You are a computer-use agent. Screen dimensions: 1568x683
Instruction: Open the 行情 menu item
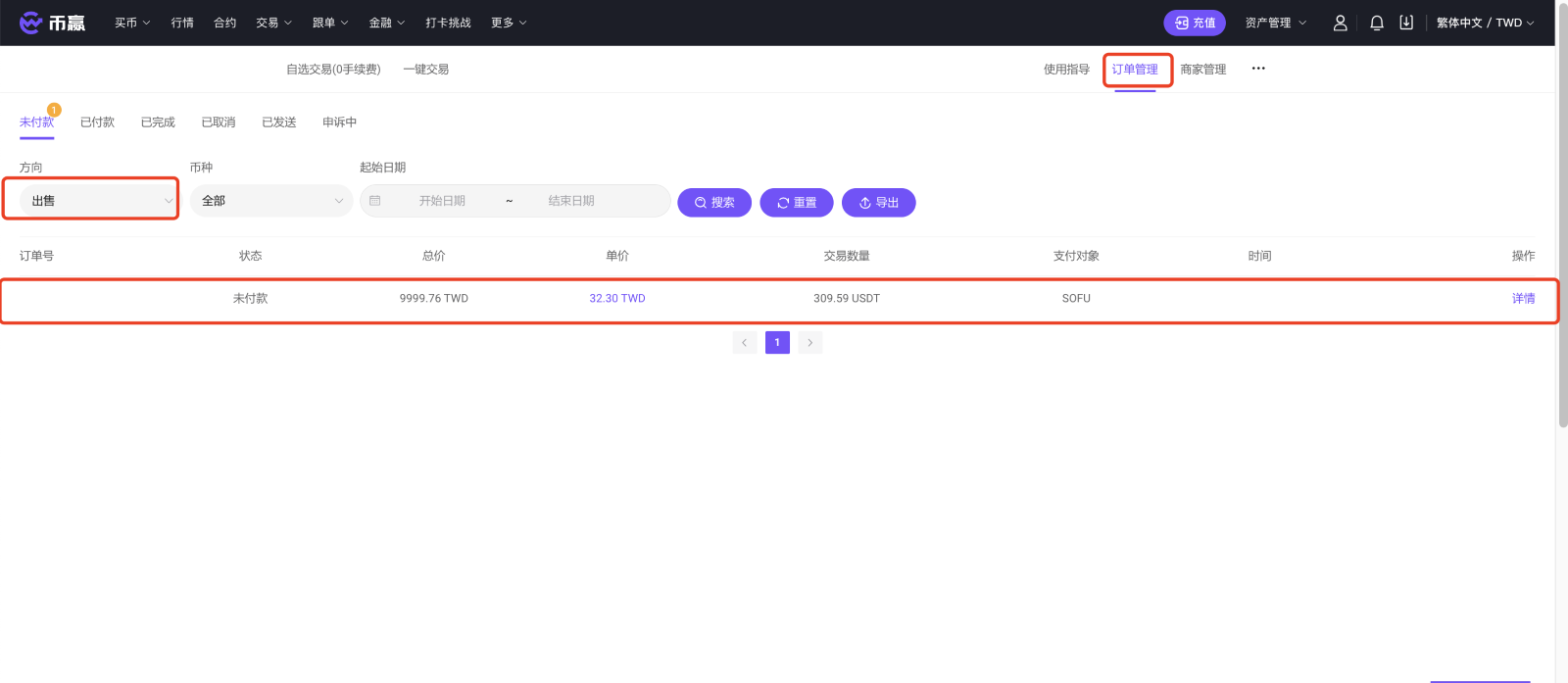pyautogui.click(x=182, y=23)
